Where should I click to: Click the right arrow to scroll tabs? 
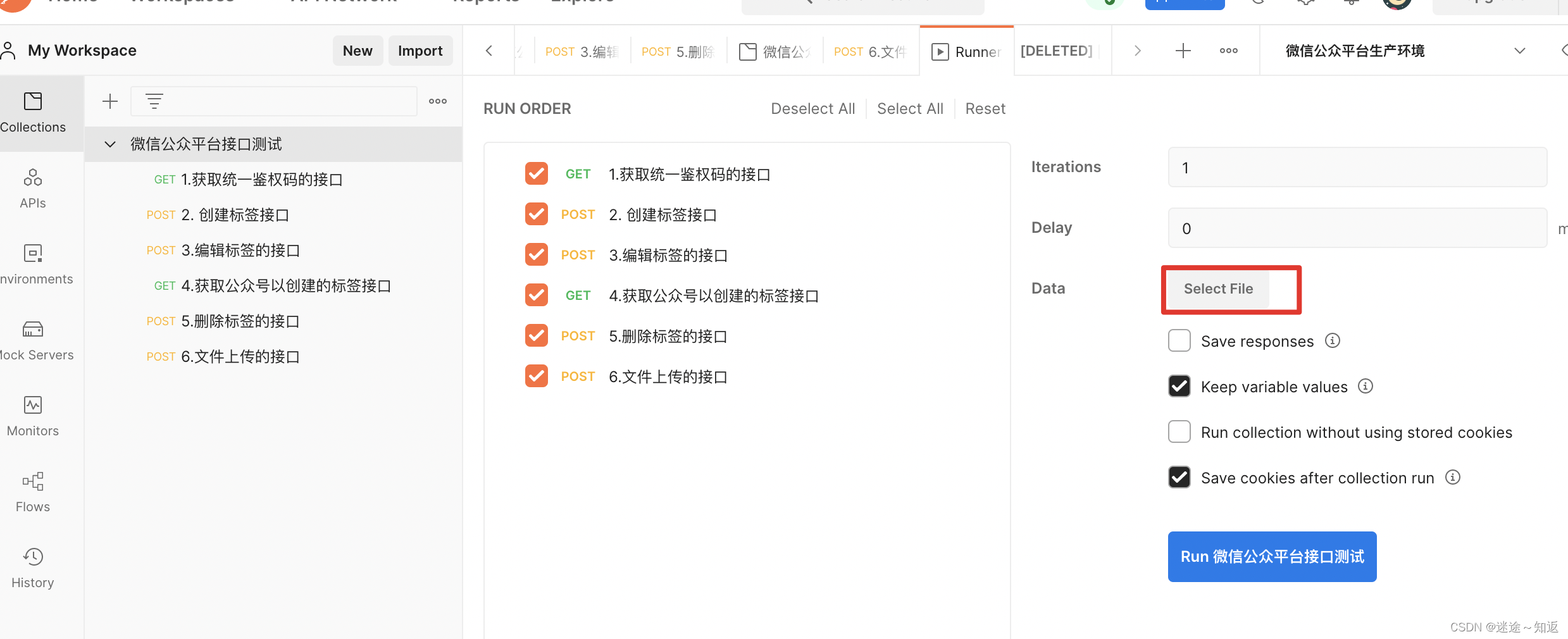coord(1137,51)
